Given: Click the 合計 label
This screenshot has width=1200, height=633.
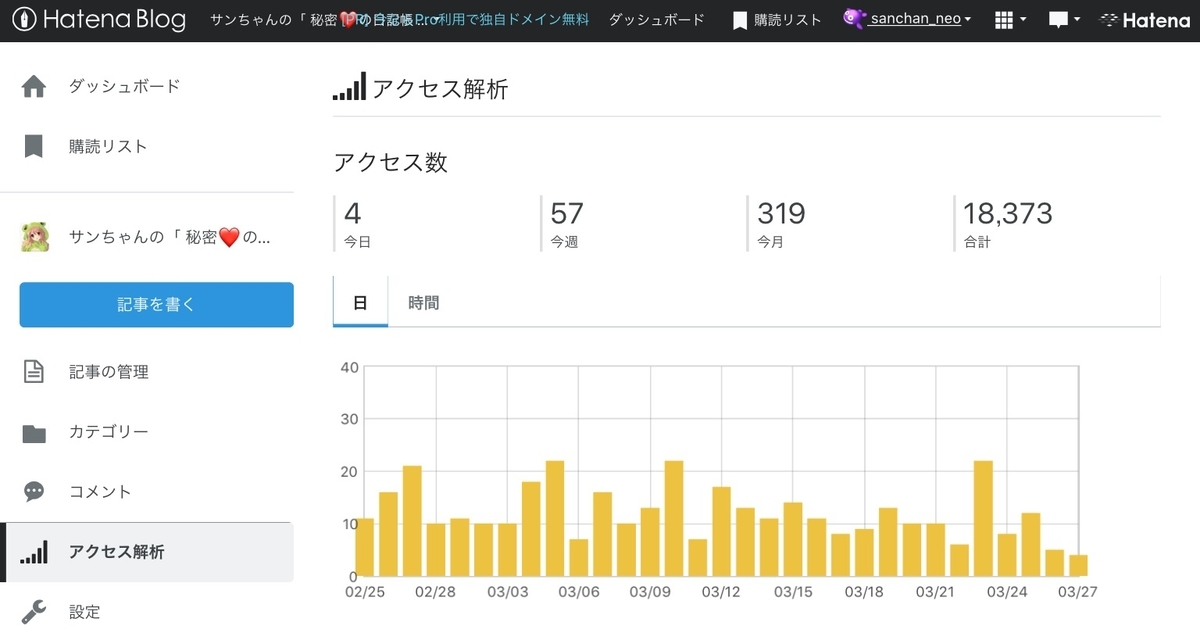Looking at the screenshot, I should [x=977, y=242].
